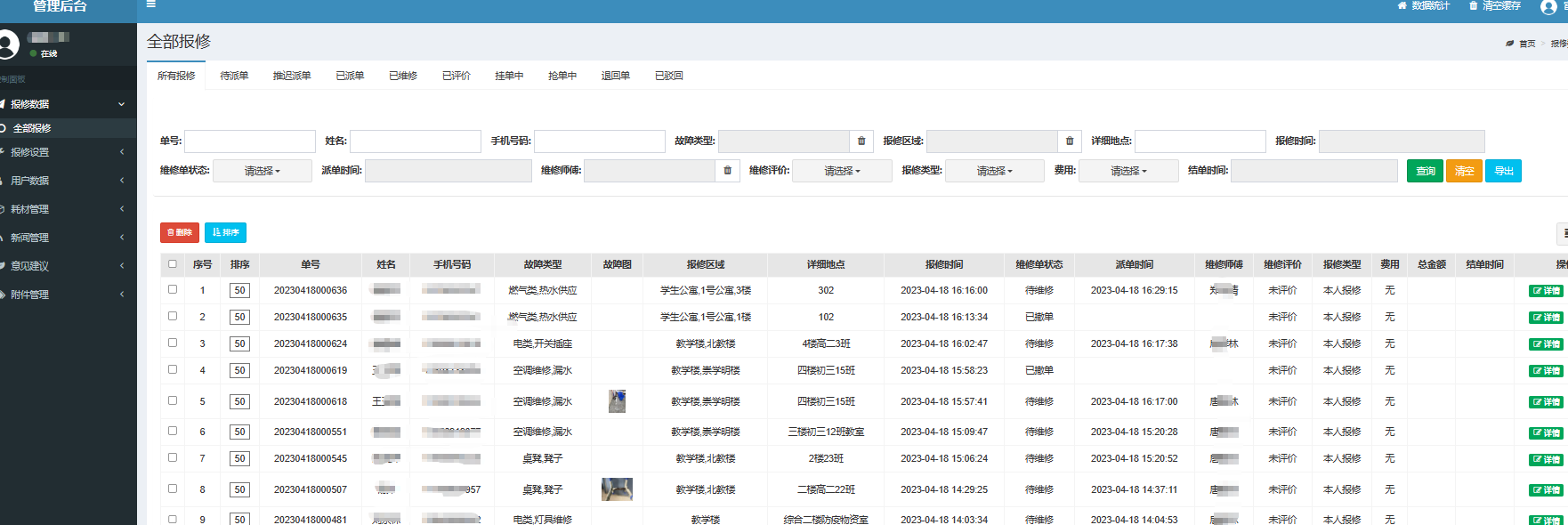Toggle the sidebar with the hamburger icon
The height and width of the screenshot is (525, 1568).
[151, 4]
